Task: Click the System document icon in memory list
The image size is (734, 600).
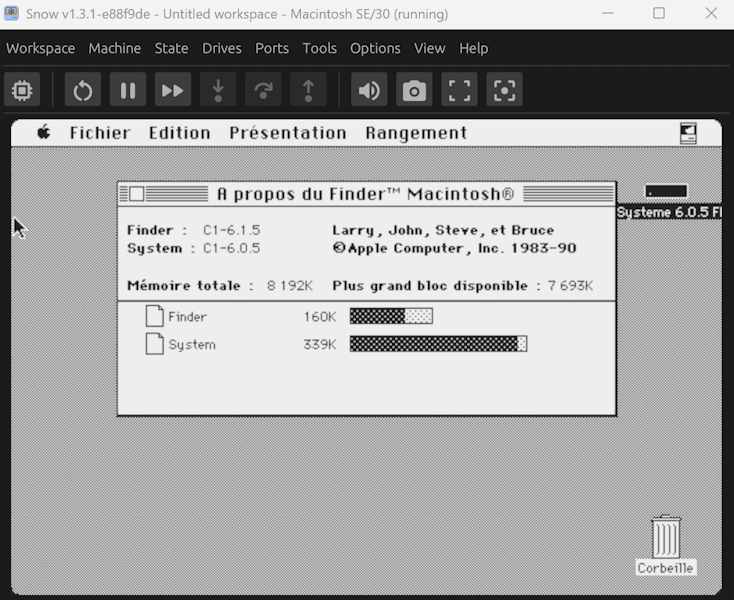Action: (154, 344)
